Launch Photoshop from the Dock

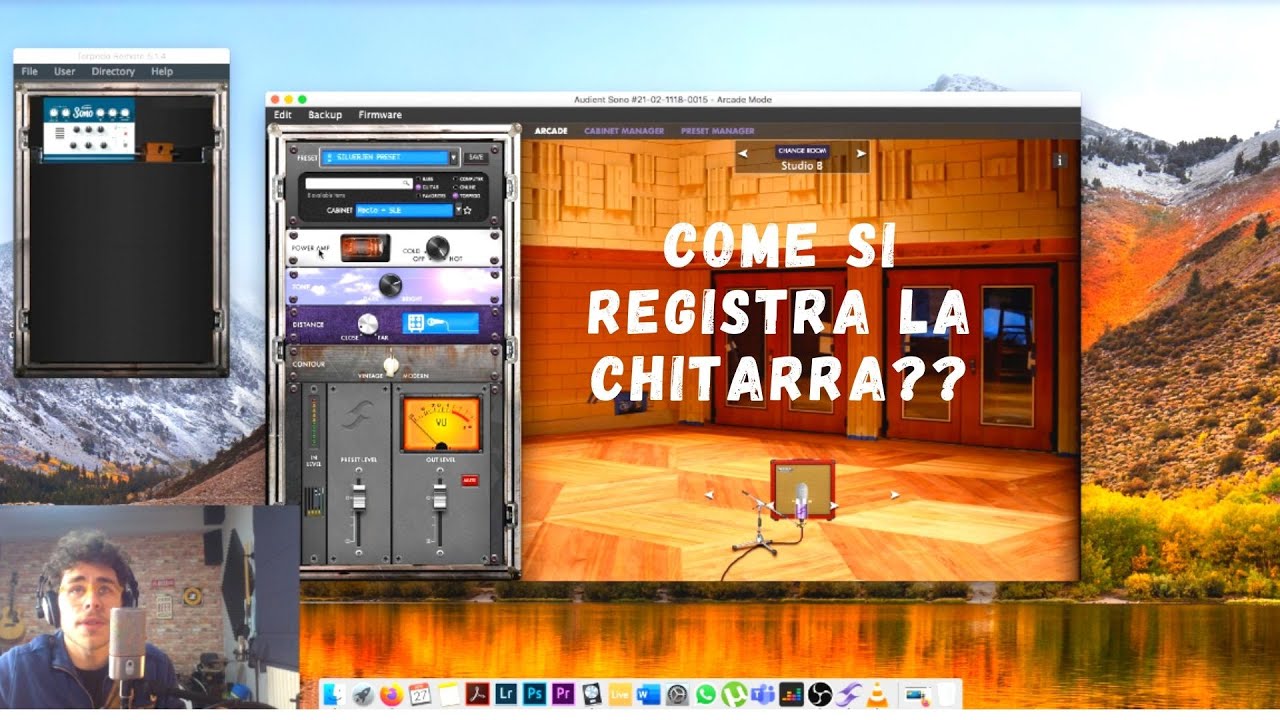tap(534, 694)
